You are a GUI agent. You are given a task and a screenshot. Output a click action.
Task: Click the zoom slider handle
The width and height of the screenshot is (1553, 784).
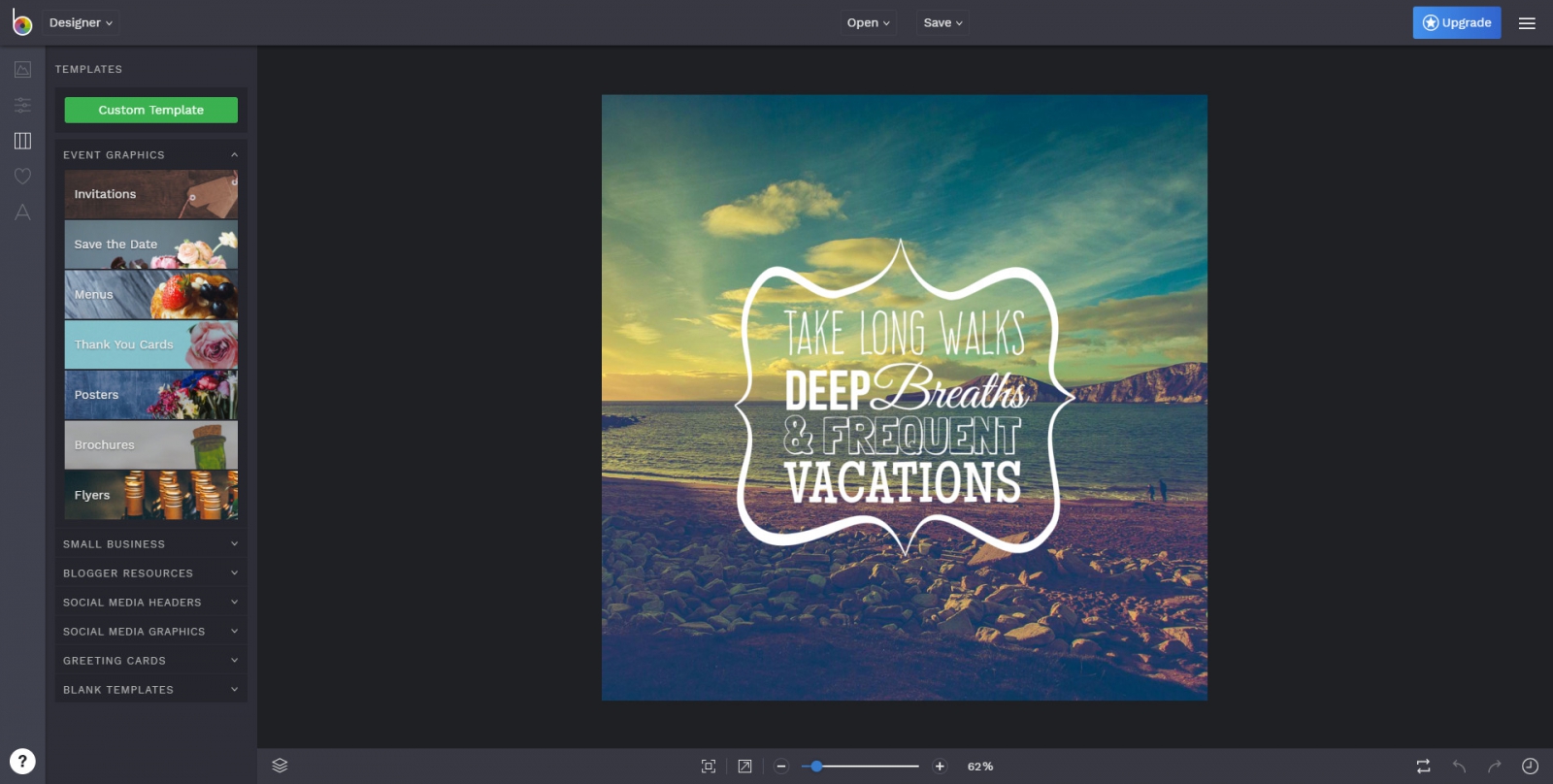point(817,767)
